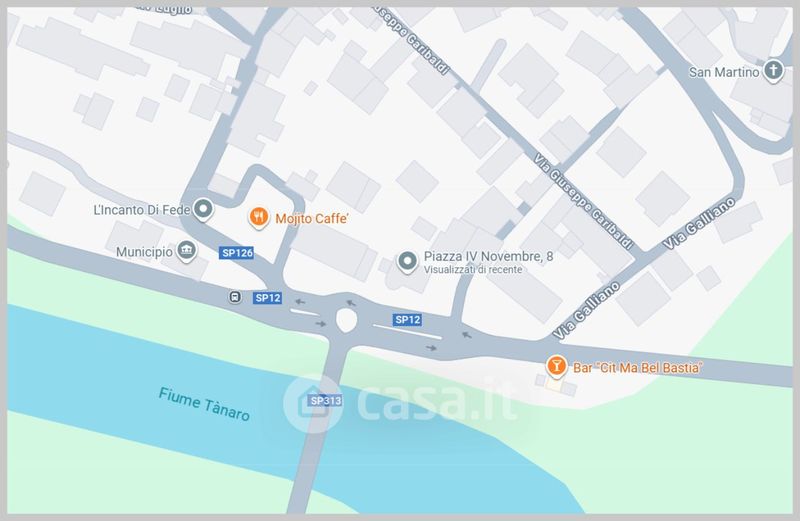800x521 pixels.
Task: Click the SP126 road shield
Action: point(237,253)
